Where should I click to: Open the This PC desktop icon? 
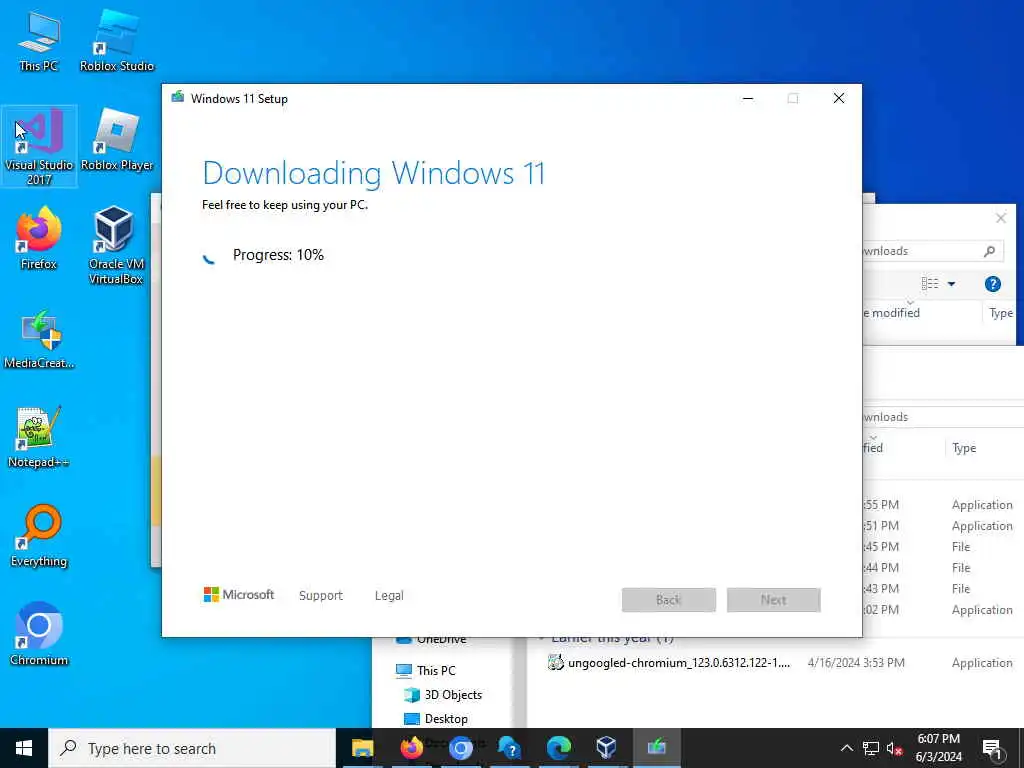[x=39, y=40]
